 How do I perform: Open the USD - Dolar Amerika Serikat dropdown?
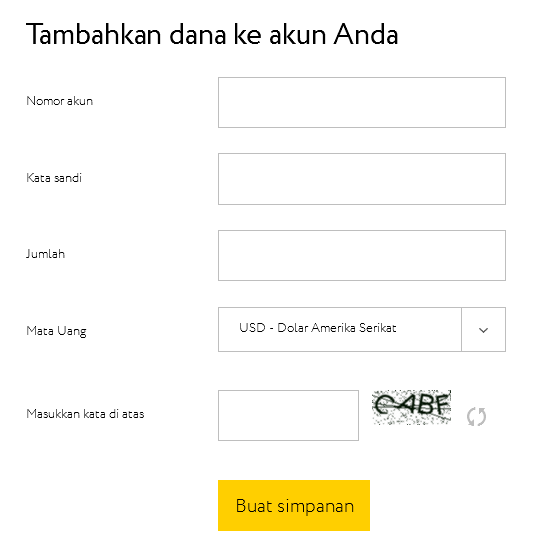[x=362, y=330]
